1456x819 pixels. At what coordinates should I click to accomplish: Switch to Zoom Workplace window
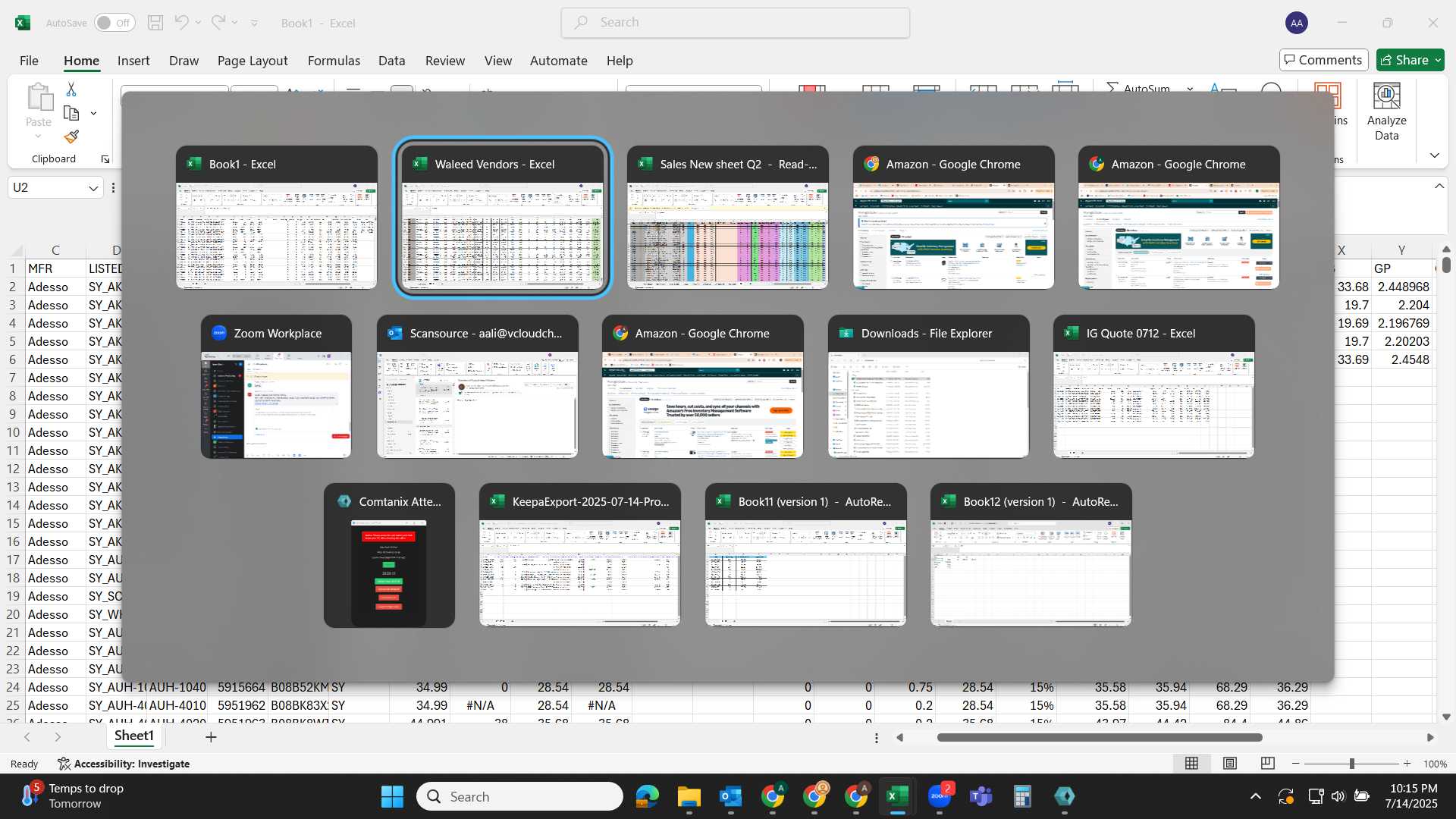click(276, 387)
